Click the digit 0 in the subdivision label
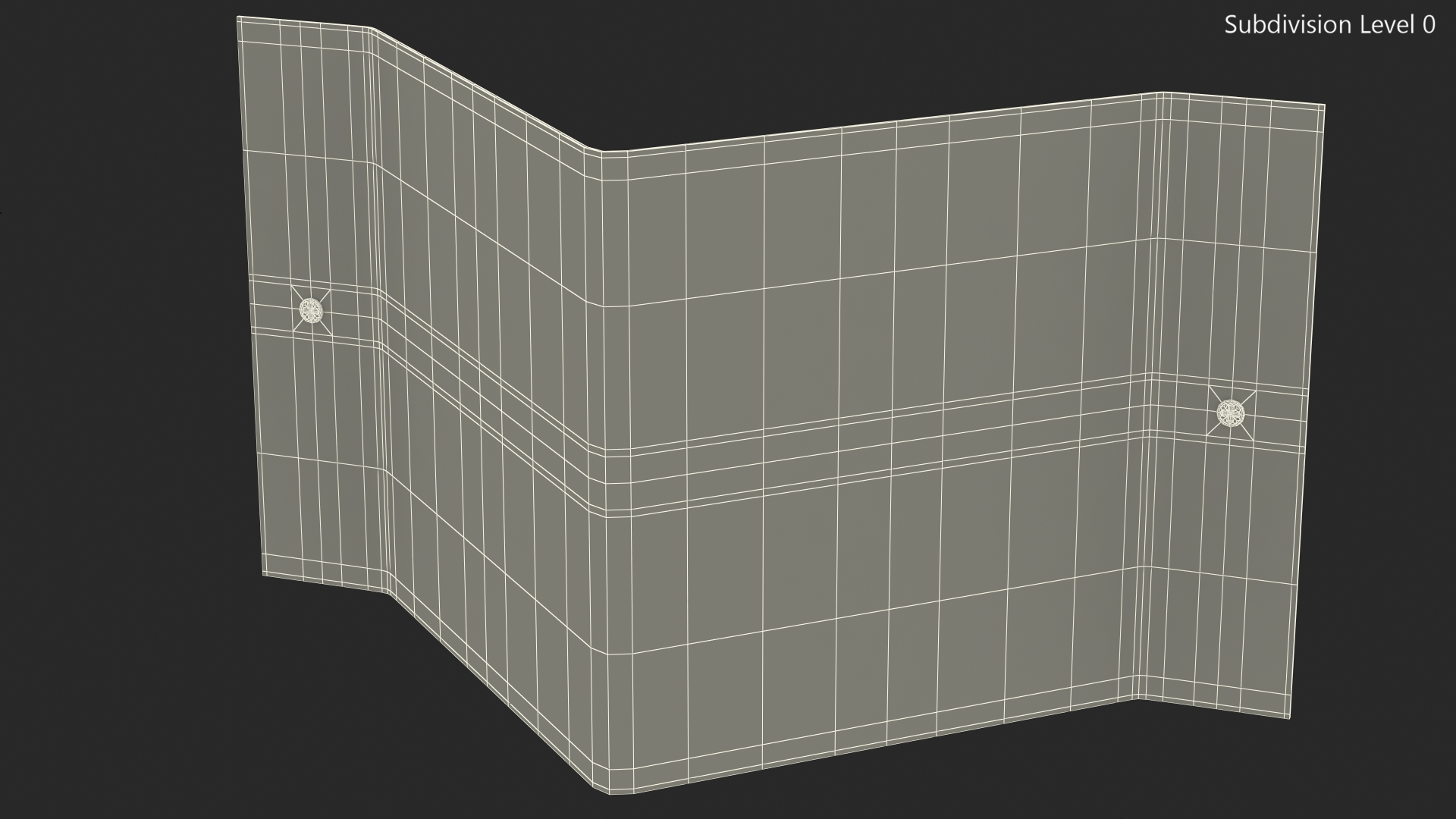Image resolution: width=1456 pixels, height=819 pixels. (1428, 25)
